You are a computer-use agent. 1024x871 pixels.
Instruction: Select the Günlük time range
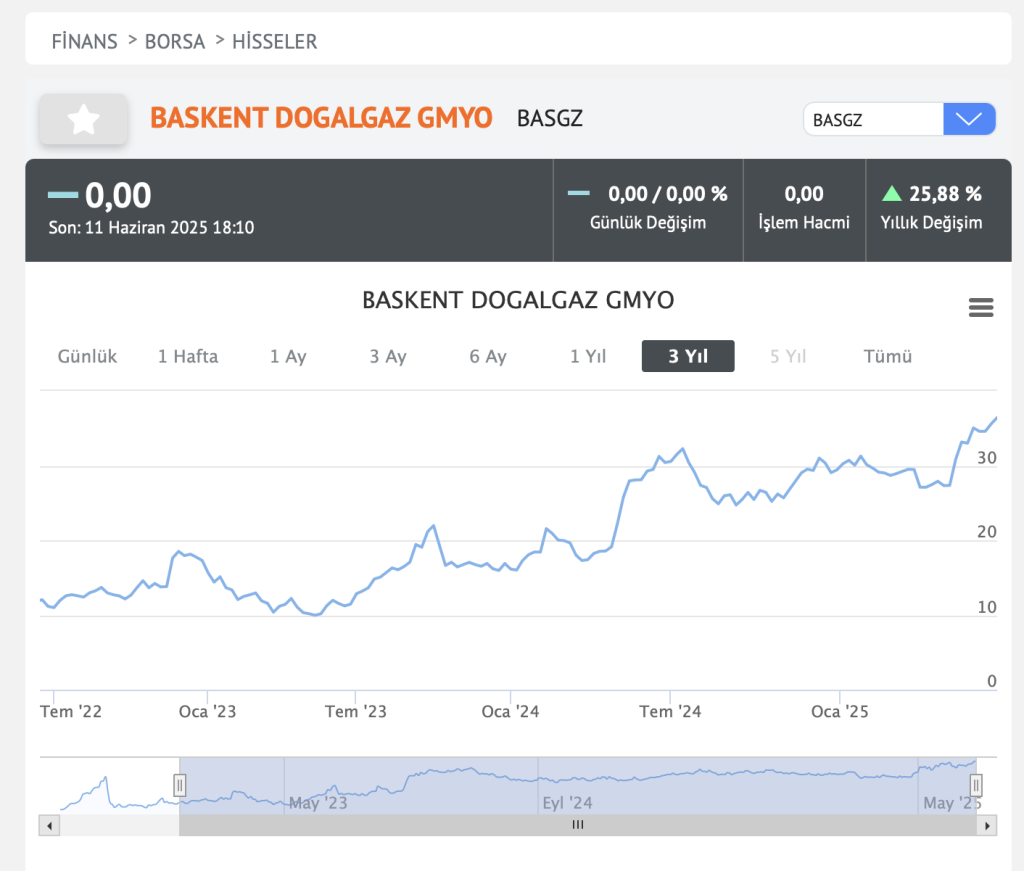(x=88, y=357)
